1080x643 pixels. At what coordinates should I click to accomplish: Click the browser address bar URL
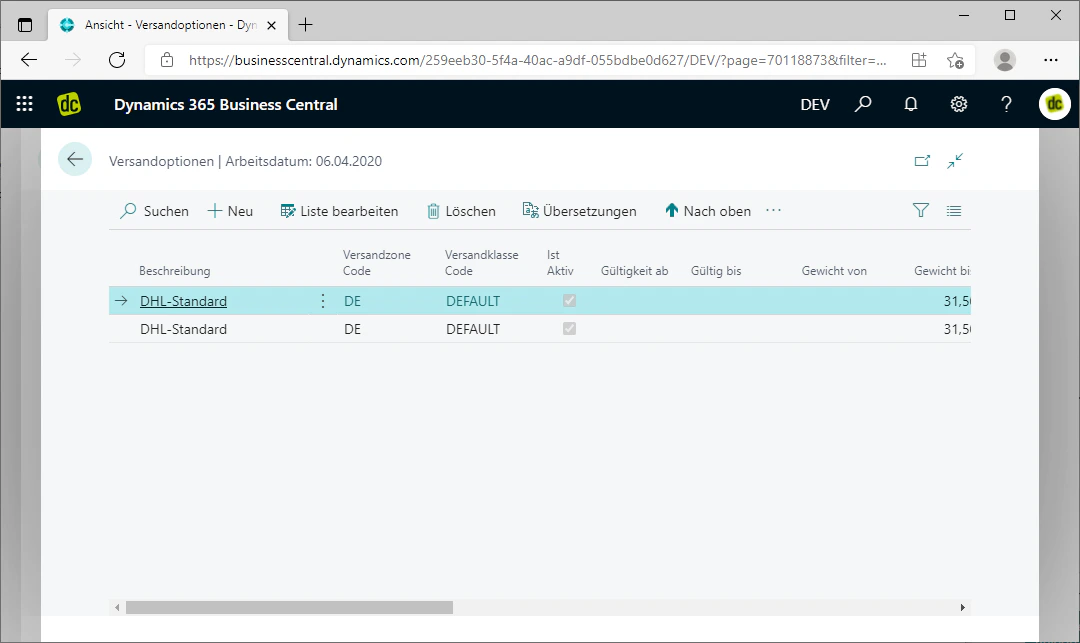(537, 60)
